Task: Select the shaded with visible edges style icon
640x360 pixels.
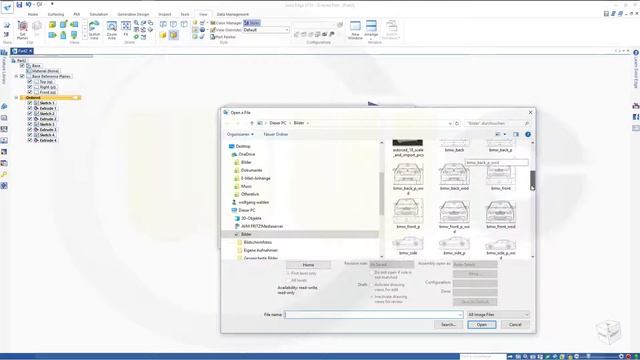Action: tap(173, 35)
